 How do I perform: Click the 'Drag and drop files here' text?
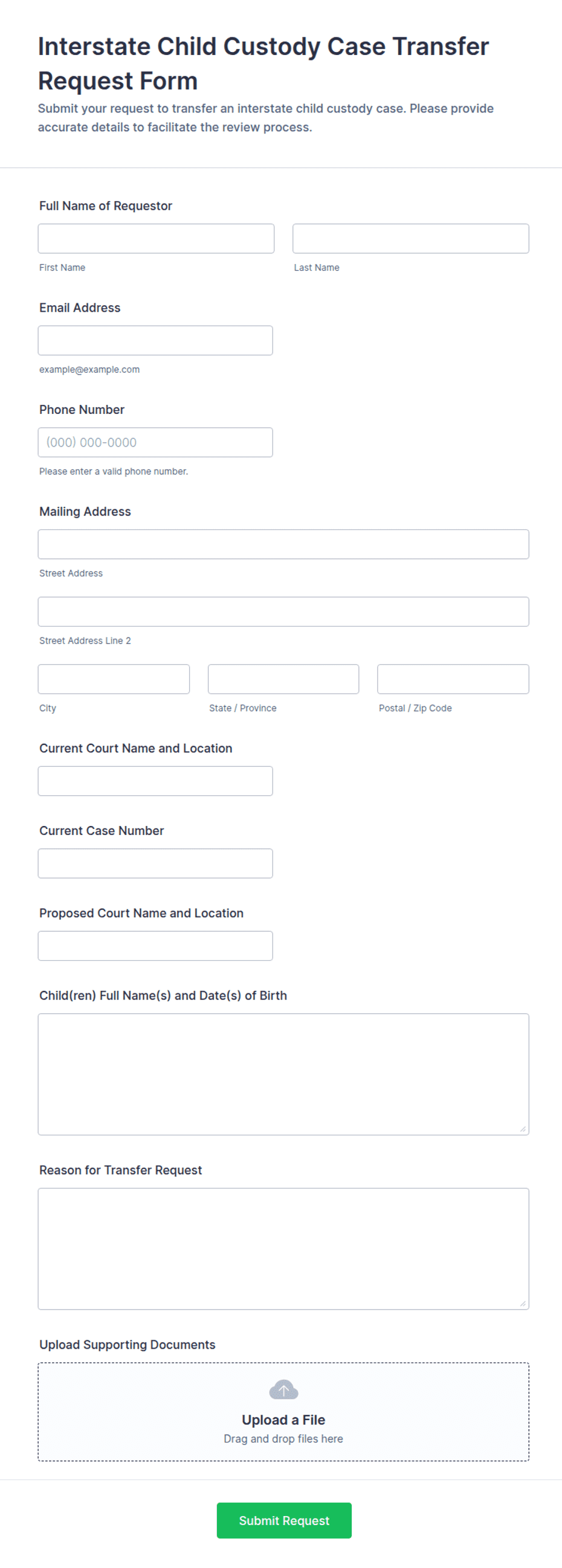coord(283,1439)
